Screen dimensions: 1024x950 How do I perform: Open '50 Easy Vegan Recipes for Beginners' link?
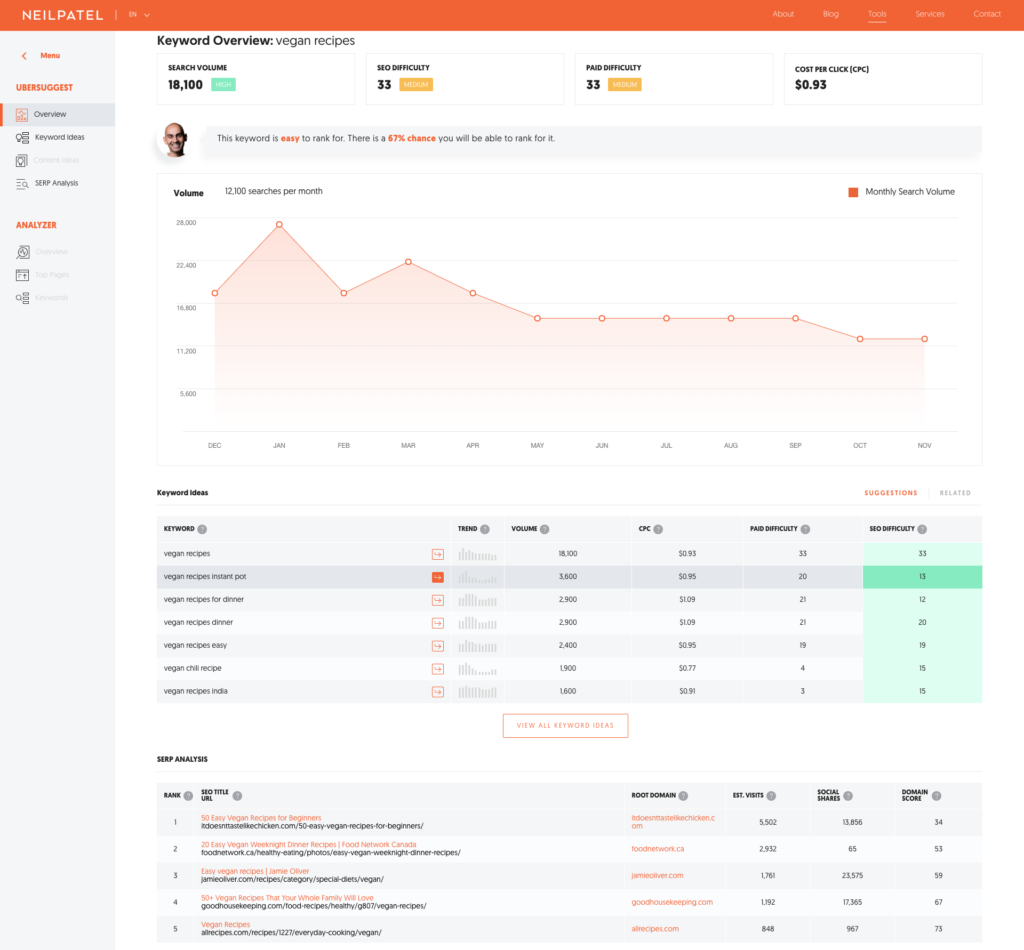261,818
